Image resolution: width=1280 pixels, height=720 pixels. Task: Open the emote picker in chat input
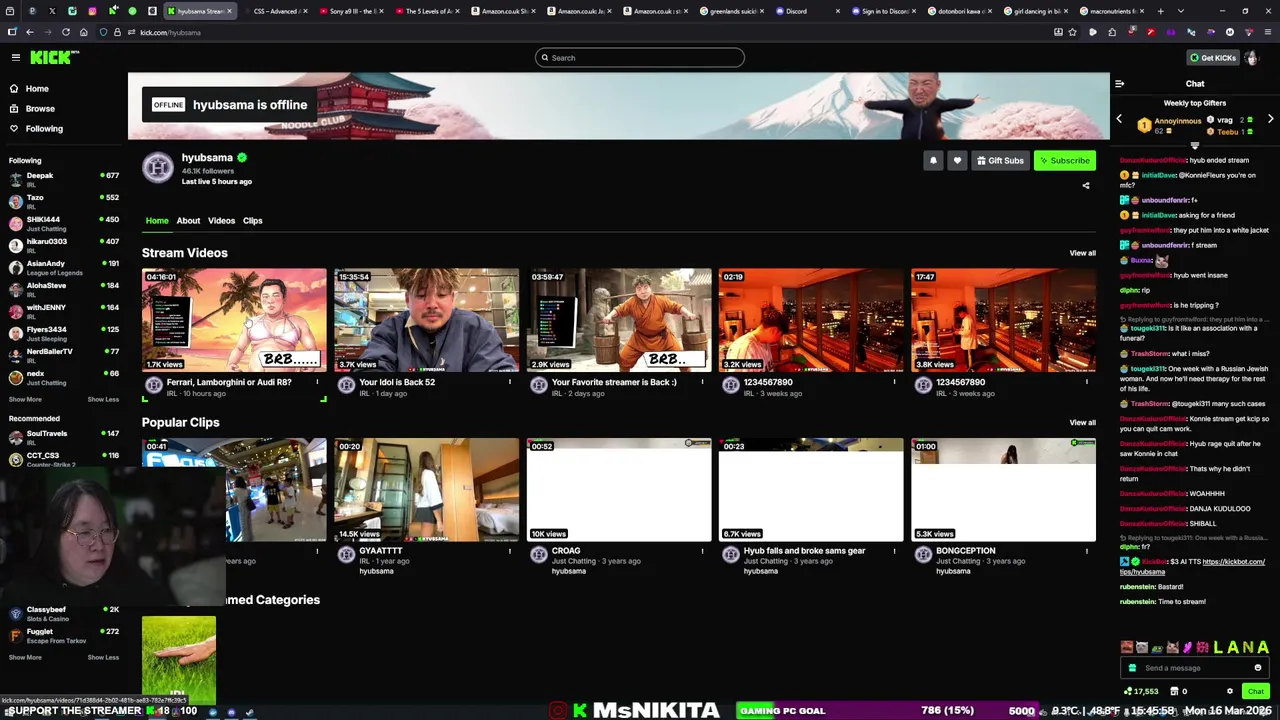pos(1258,668)
